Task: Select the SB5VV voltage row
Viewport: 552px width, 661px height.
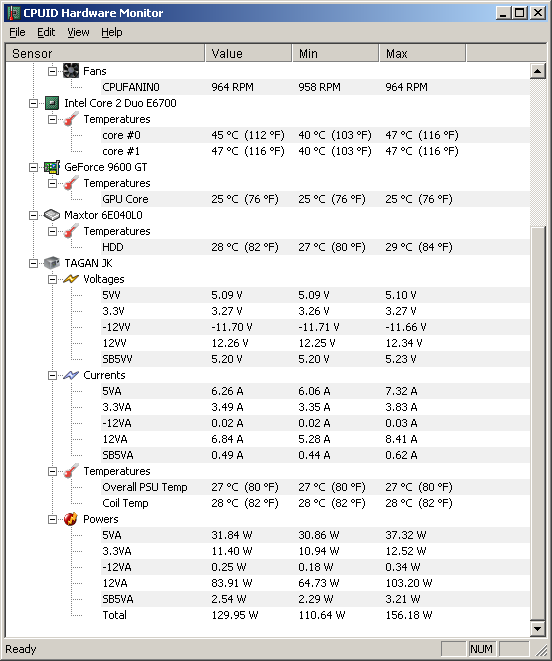Action: coord(315,359)
